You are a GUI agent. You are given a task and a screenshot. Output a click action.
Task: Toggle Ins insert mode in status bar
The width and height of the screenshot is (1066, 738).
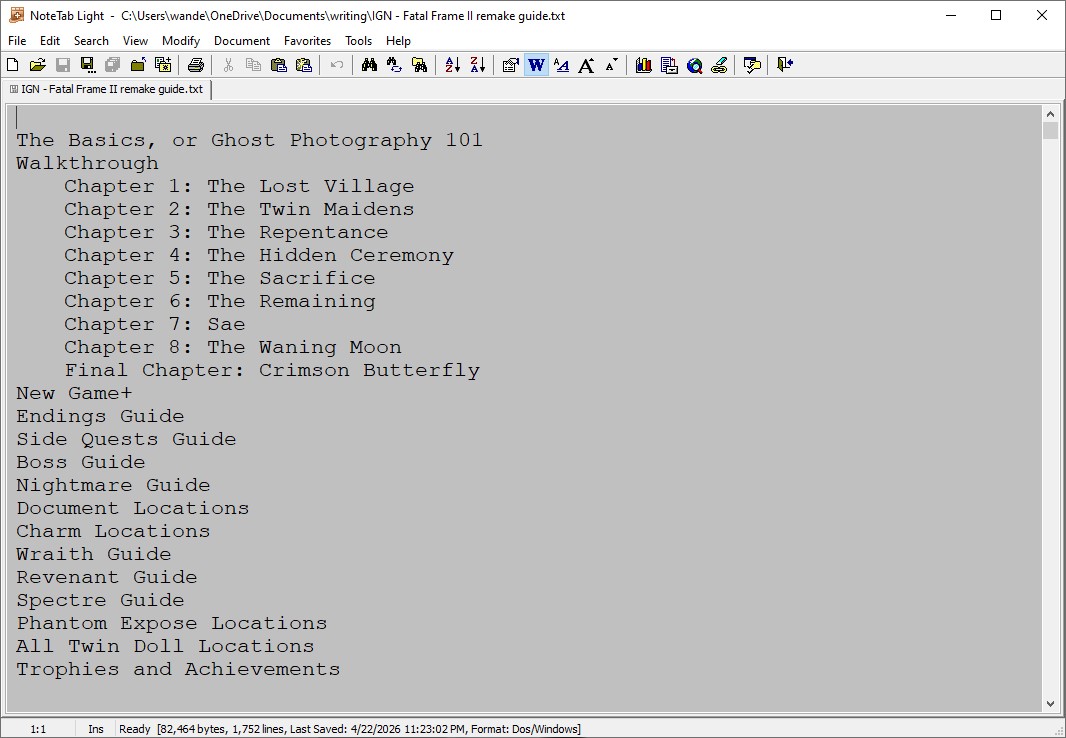pyautogui.click(x=95, y=729)
